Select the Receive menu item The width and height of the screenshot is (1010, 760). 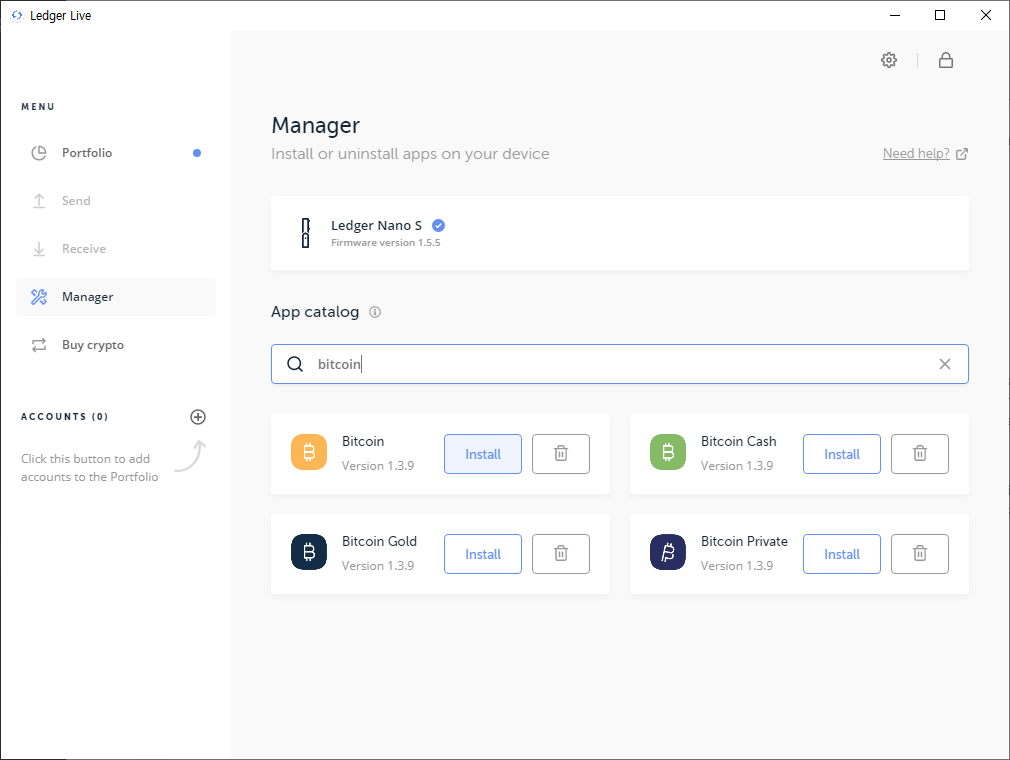coord(116,249)
